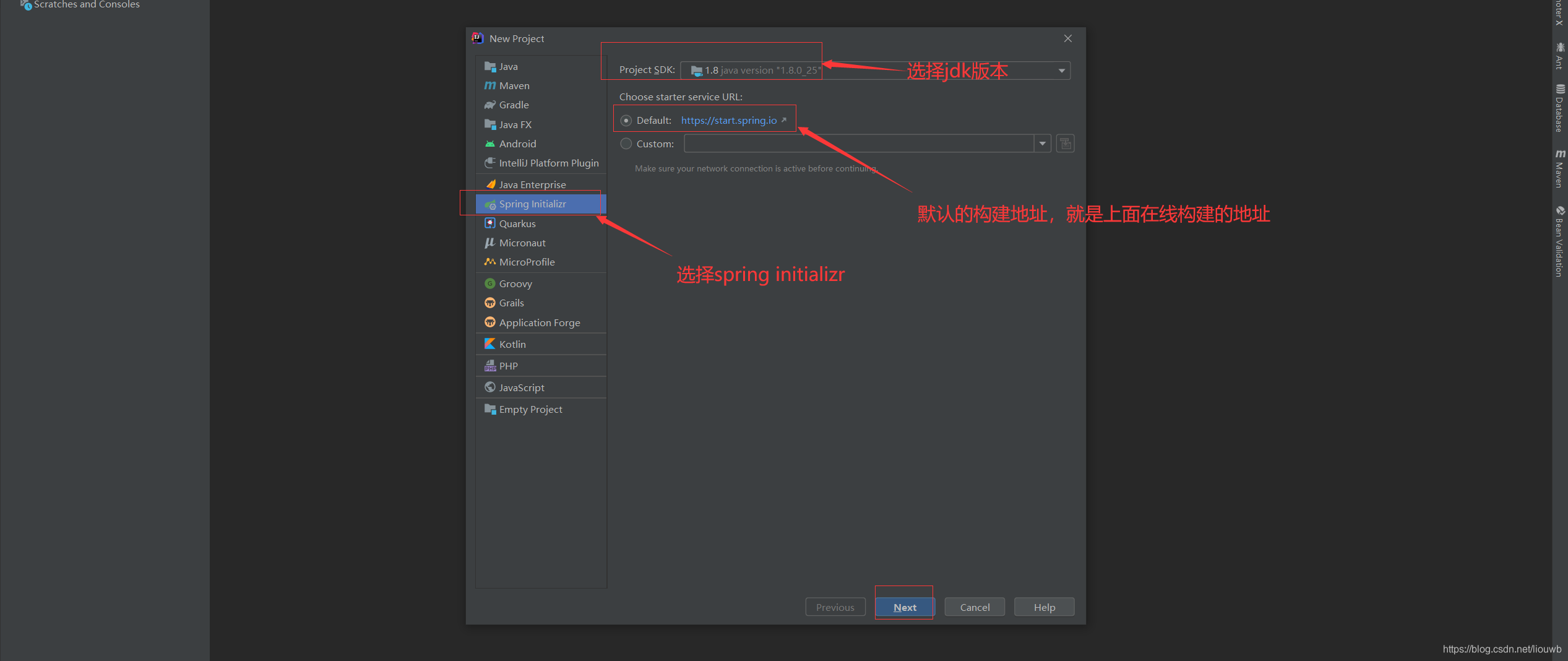Select IntelliJ Platform Plugin icon
The width and height of the screenshot is (1568, 661).
pyautogui.click(x=490, y=163)
